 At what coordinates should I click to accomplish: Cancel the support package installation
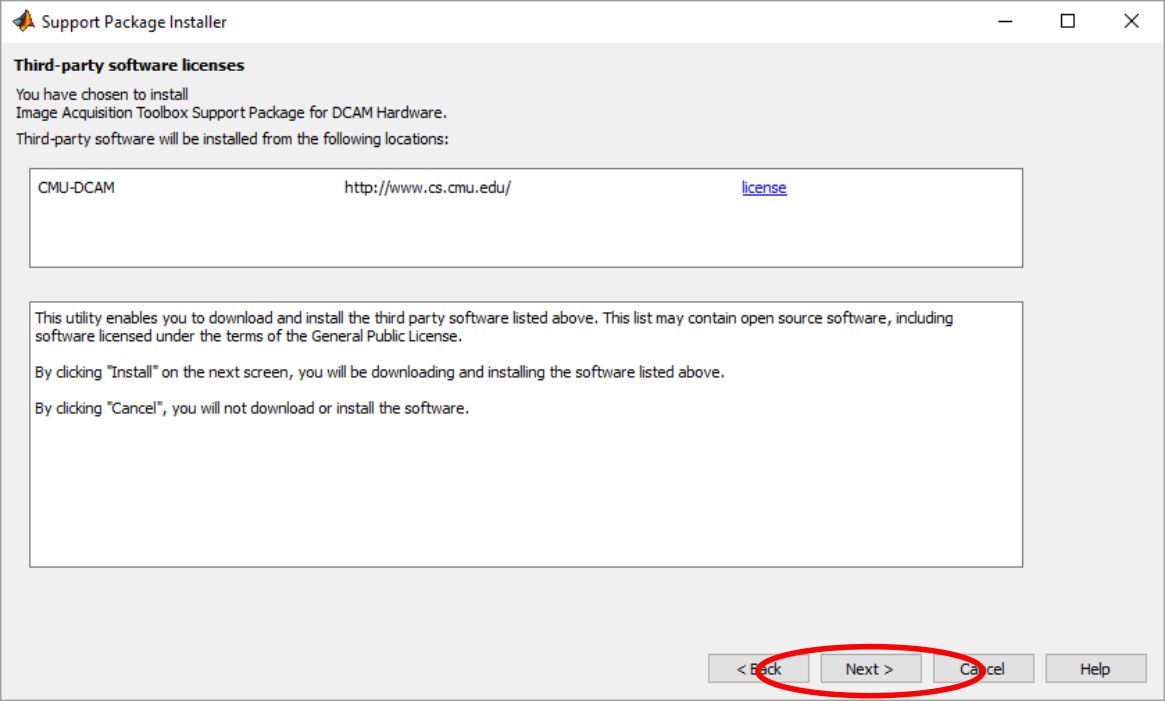point(981,669)
